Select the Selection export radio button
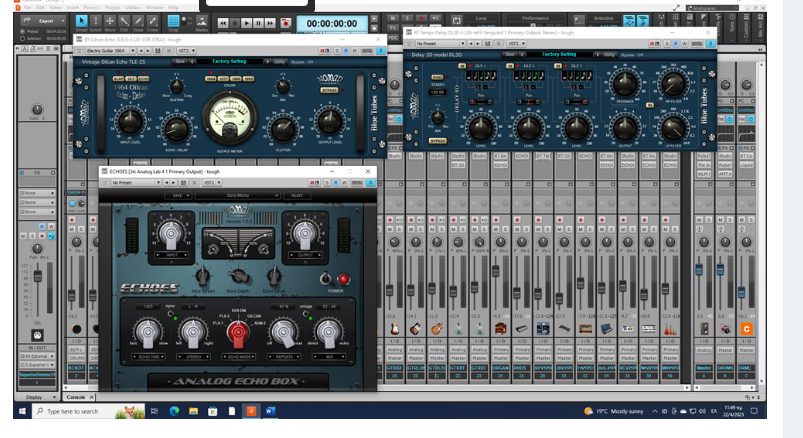 pyautogui.click(x=23, y=38)
